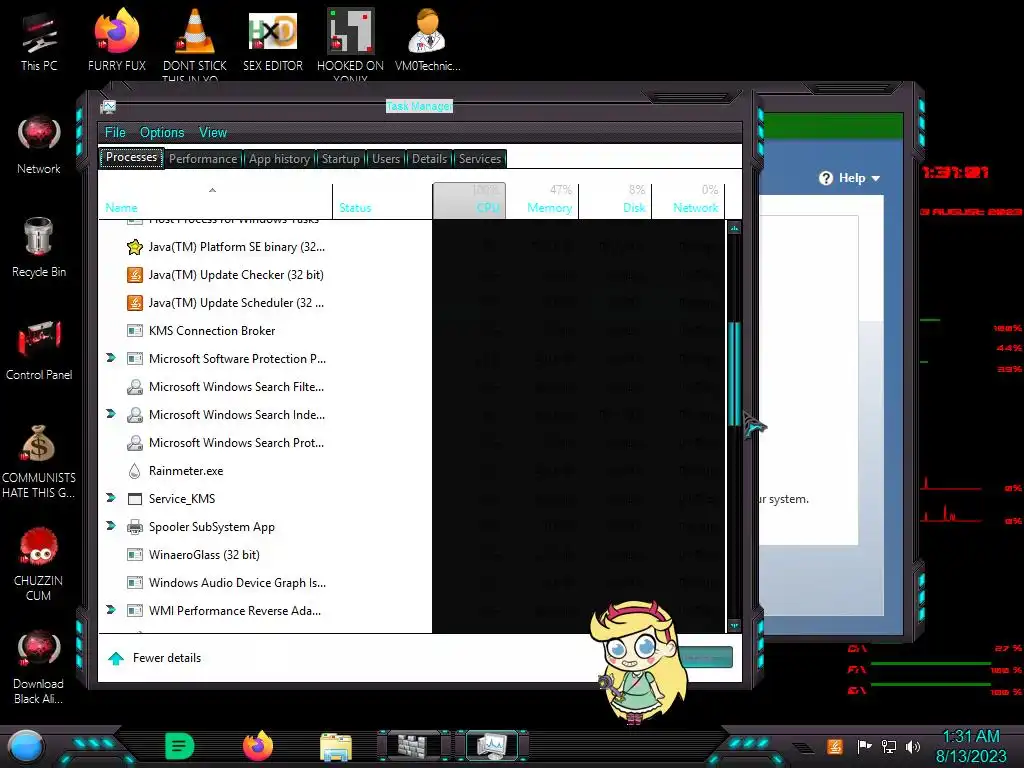
Task: Sort by the Memory column header
Action: [542, 200]
